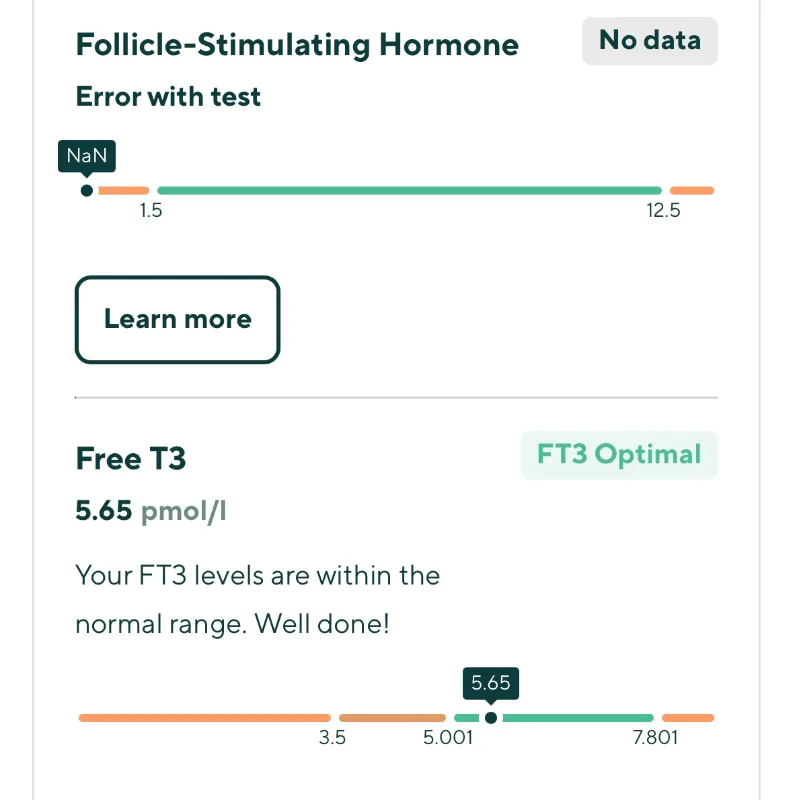Click the FSH range marker dot
Screen dimensions: 793x800
[87, 191]
